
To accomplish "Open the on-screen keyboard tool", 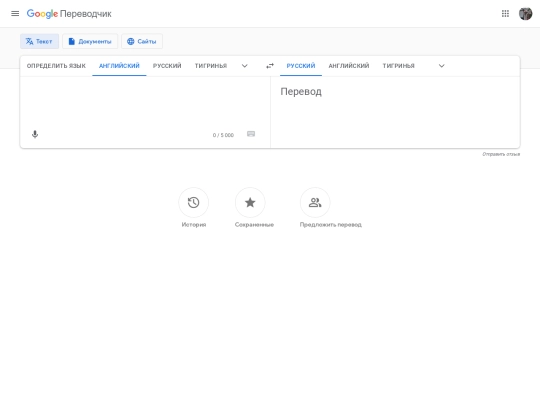I will point(251,134).
